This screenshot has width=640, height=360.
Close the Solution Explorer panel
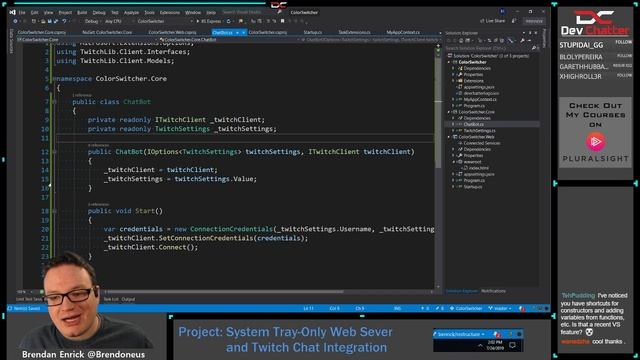click(x=536, y=33)
